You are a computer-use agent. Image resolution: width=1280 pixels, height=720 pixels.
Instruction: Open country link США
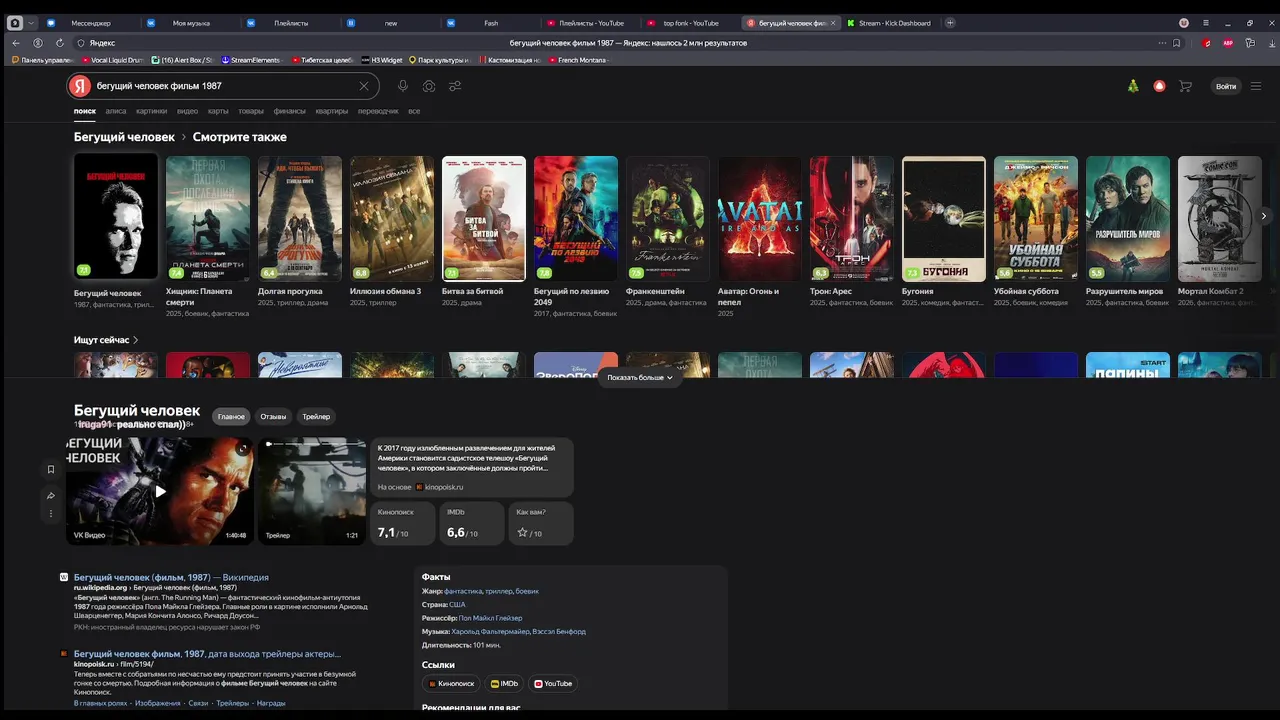(457, 605)
